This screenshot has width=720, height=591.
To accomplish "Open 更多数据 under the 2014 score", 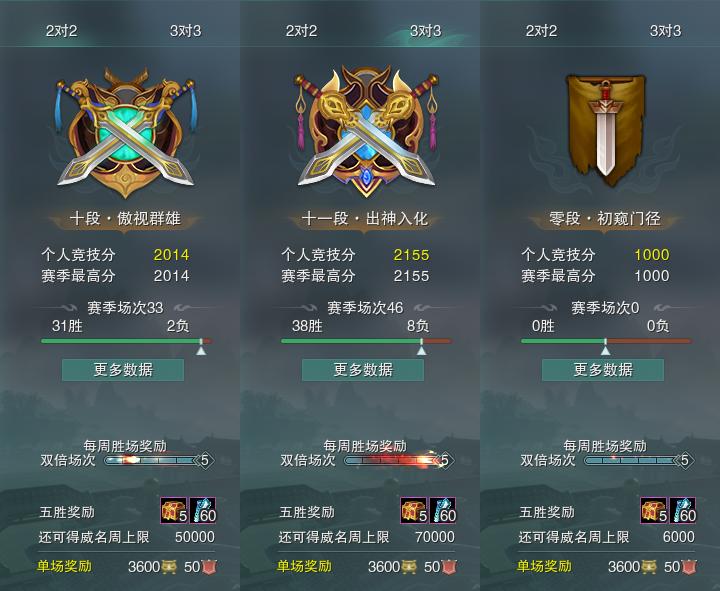I will [x=123, y=370].
